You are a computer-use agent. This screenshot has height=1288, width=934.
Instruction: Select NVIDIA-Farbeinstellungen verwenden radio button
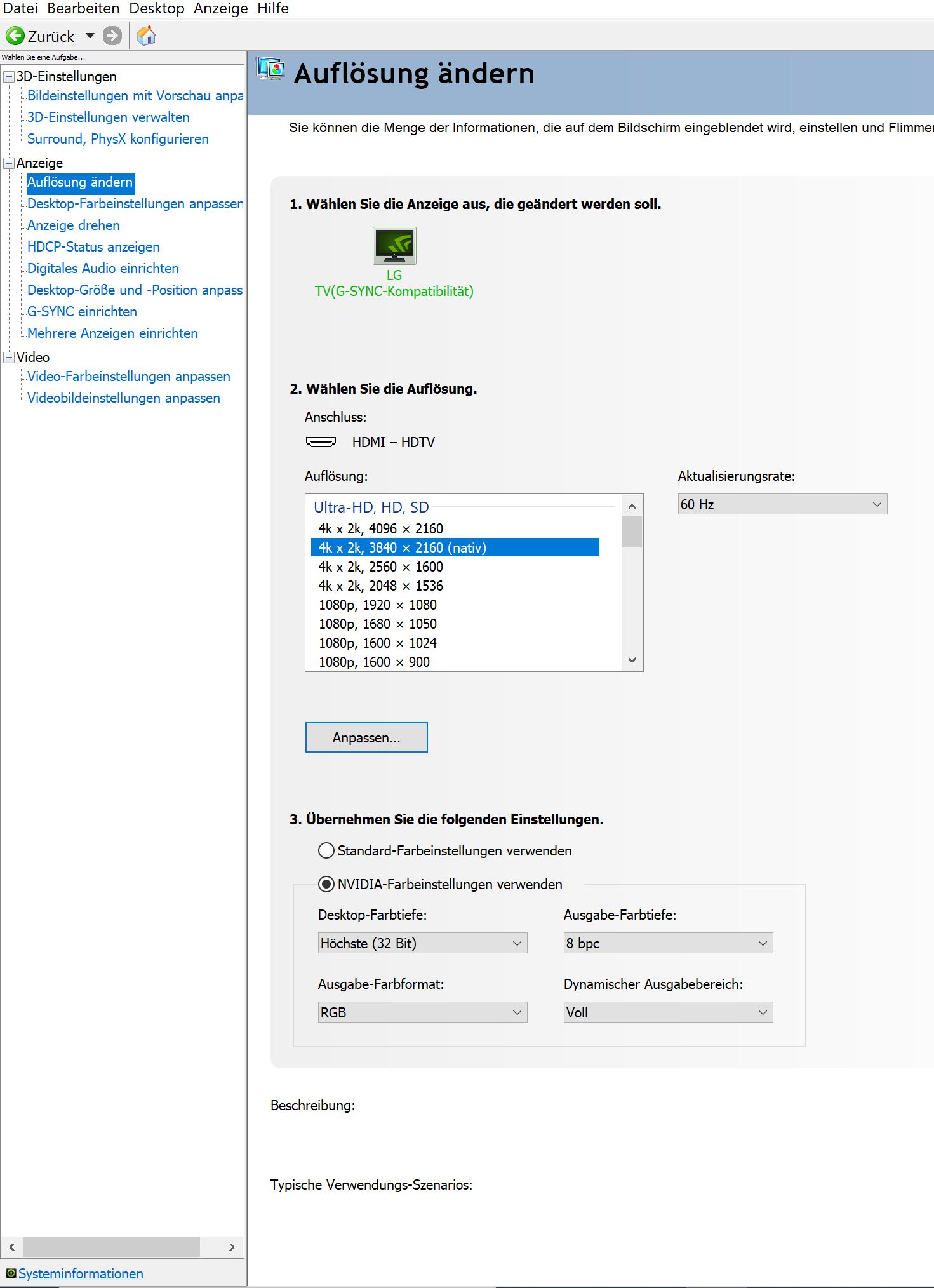point(326,884)
